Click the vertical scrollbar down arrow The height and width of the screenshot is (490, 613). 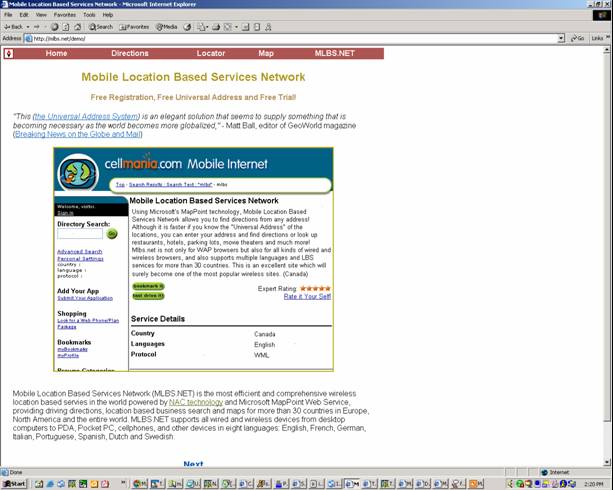pyautogui.click(x=607, y=463)
